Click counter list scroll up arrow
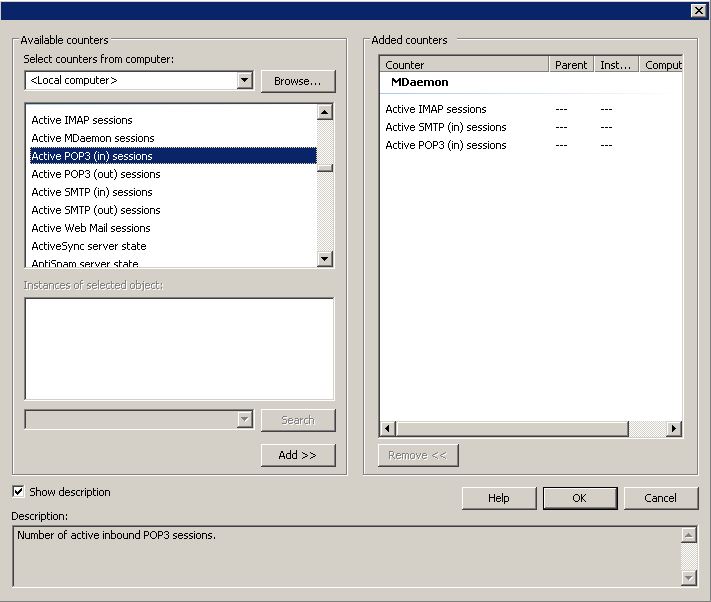 tap(325, 112)
